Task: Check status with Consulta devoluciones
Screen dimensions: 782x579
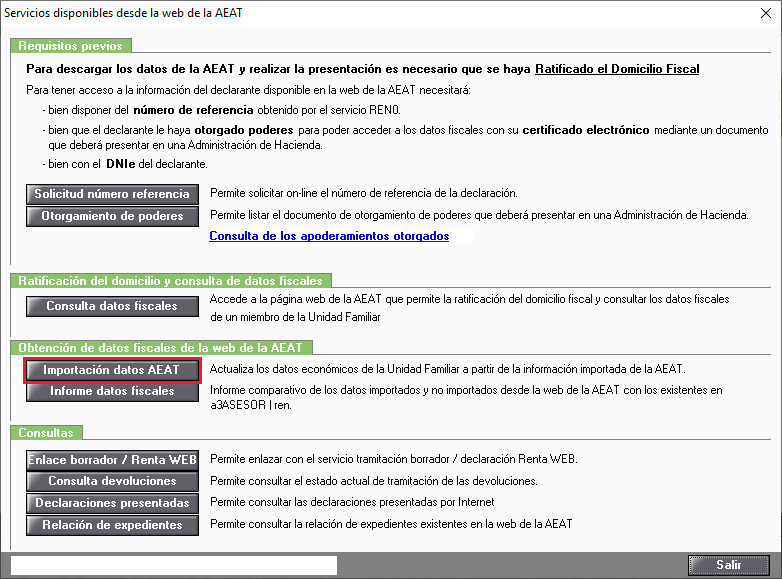Action: click(112, 482)
